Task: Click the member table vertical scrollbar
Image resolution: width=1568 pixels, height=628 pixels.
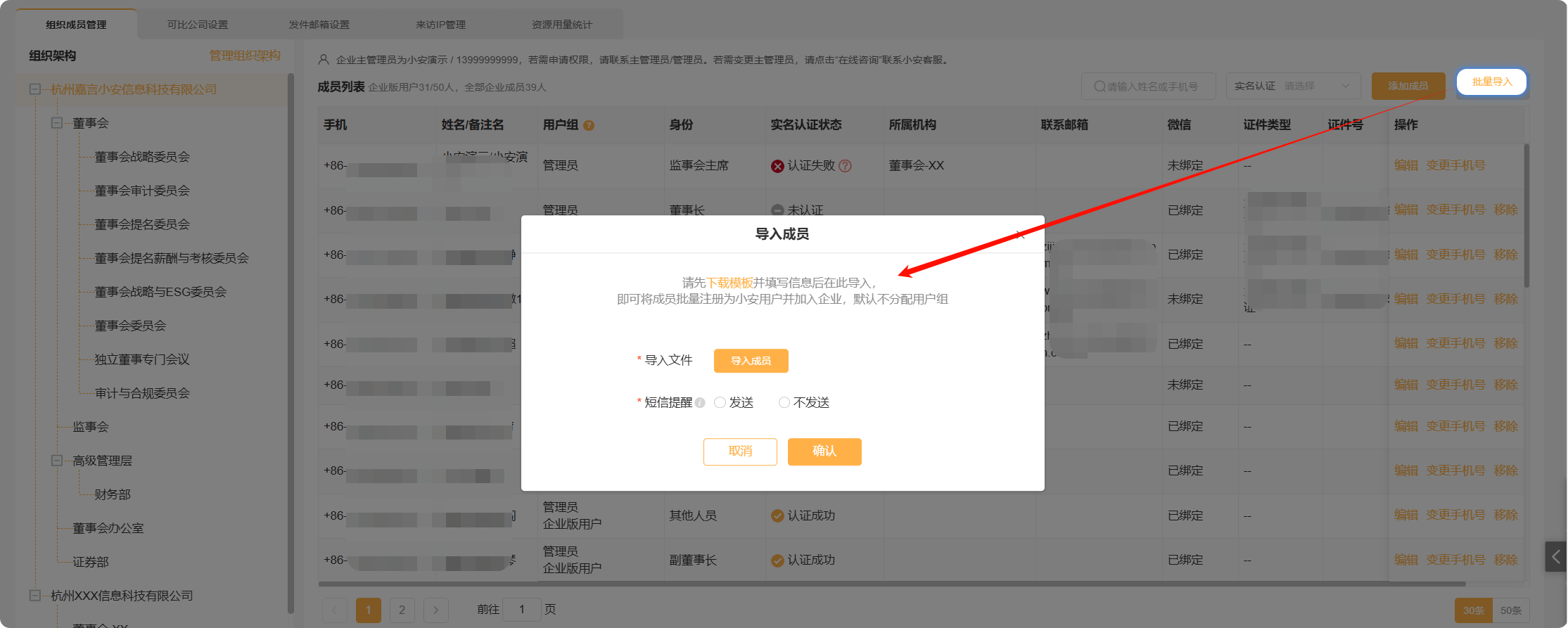Action: [x=1526, y=215]
